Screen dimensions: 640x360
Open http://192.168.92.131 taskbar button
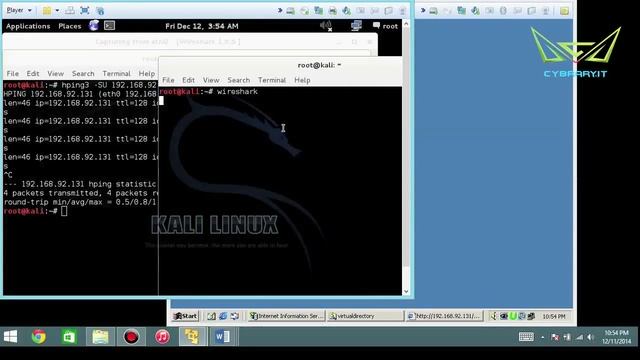point(444,316)
